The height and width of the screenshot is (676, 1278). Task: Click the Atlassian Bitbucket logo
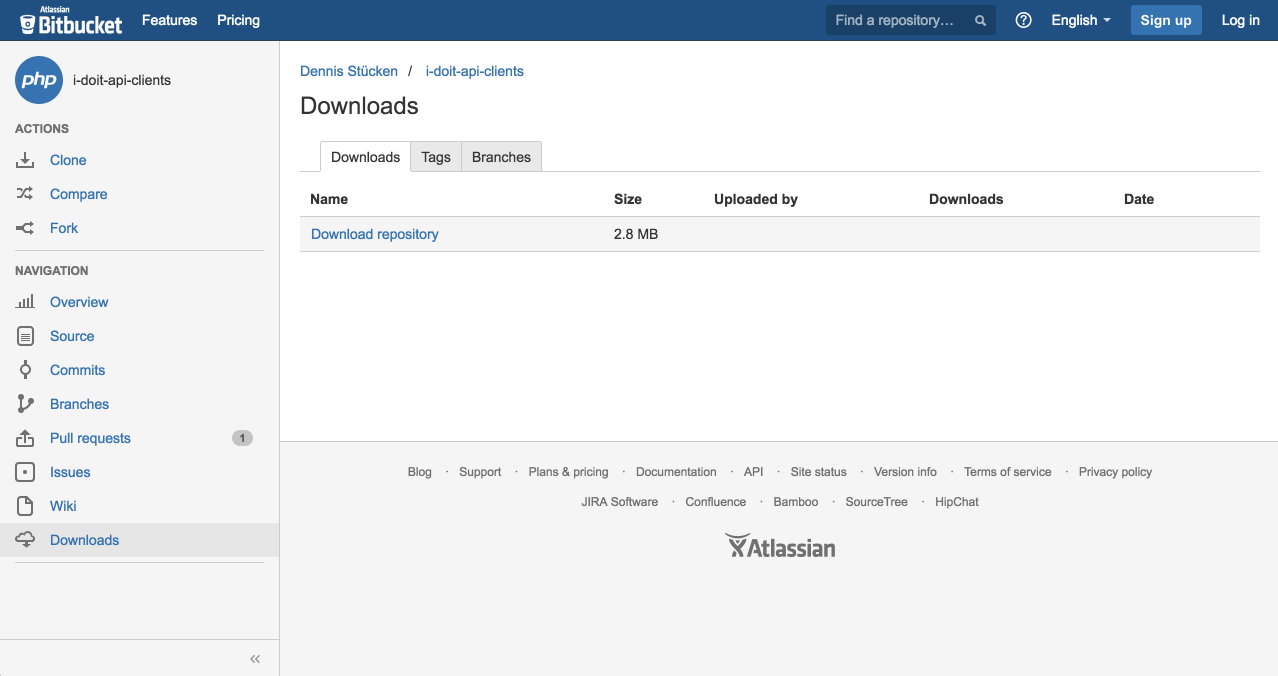(x=71, y=20)
